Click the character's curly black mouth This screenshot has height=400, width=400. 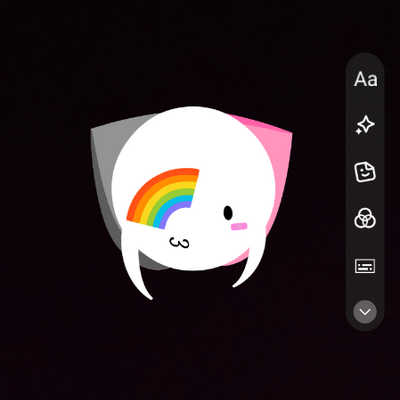pos(179,243)
